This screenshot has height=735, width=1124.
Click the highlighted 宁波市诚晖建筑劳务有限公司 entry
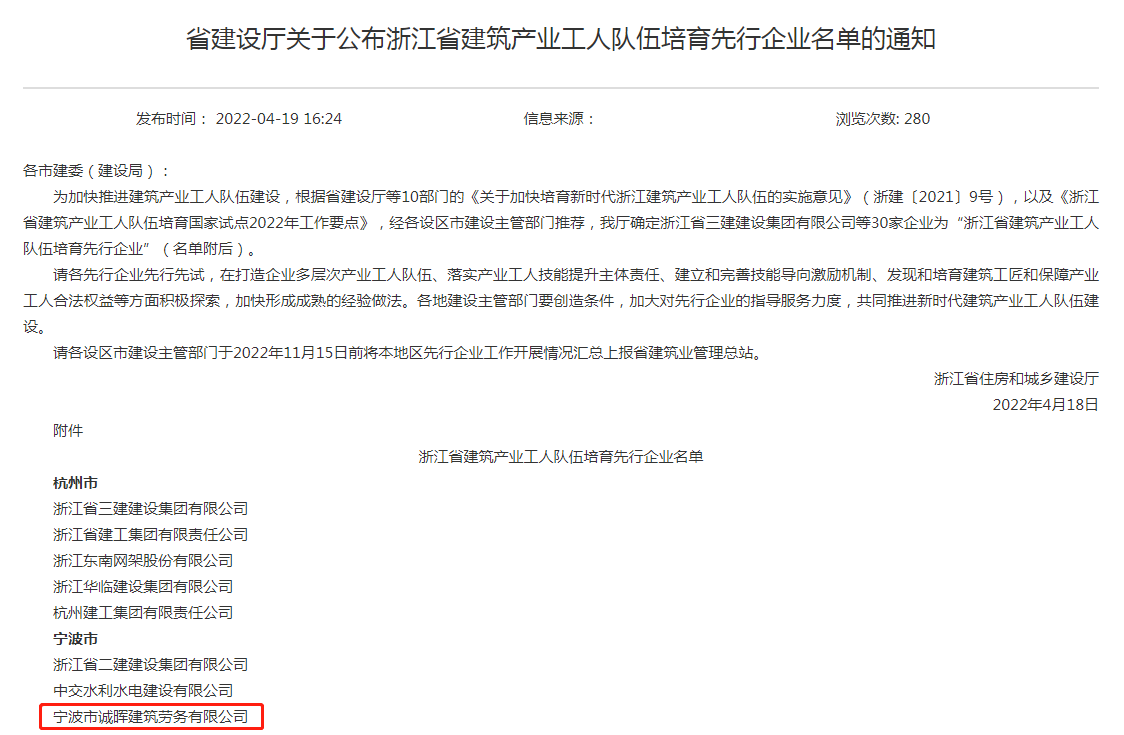pos(151,716)
